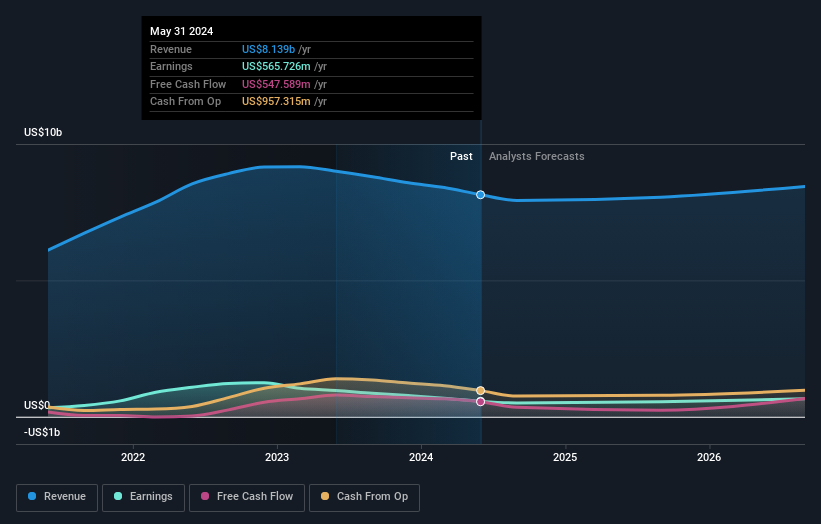Click the May 31 2024 tooltip date
This screenshot has height=524, width=821.
tap(182, 31)
